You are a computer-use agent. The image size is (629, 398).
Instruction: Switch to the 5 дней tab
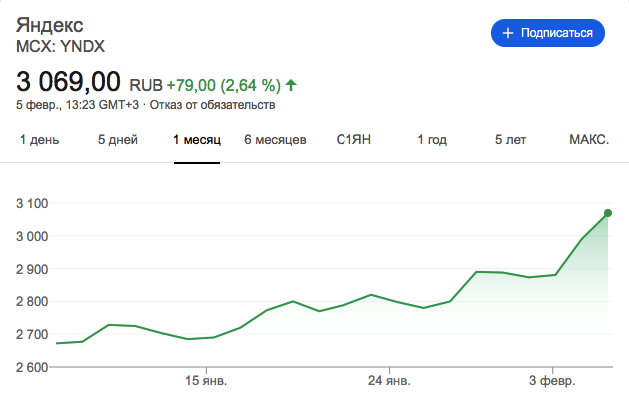(x=118, y=140)
